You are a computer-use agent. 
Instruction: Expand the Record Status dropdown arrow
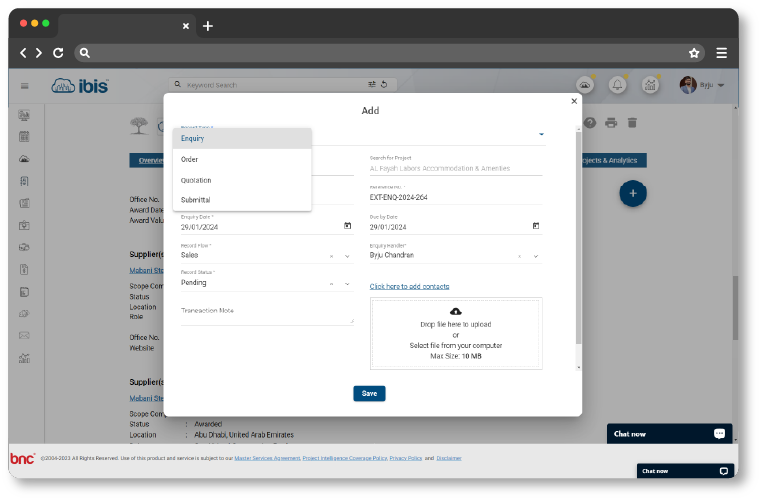point(348,283)
